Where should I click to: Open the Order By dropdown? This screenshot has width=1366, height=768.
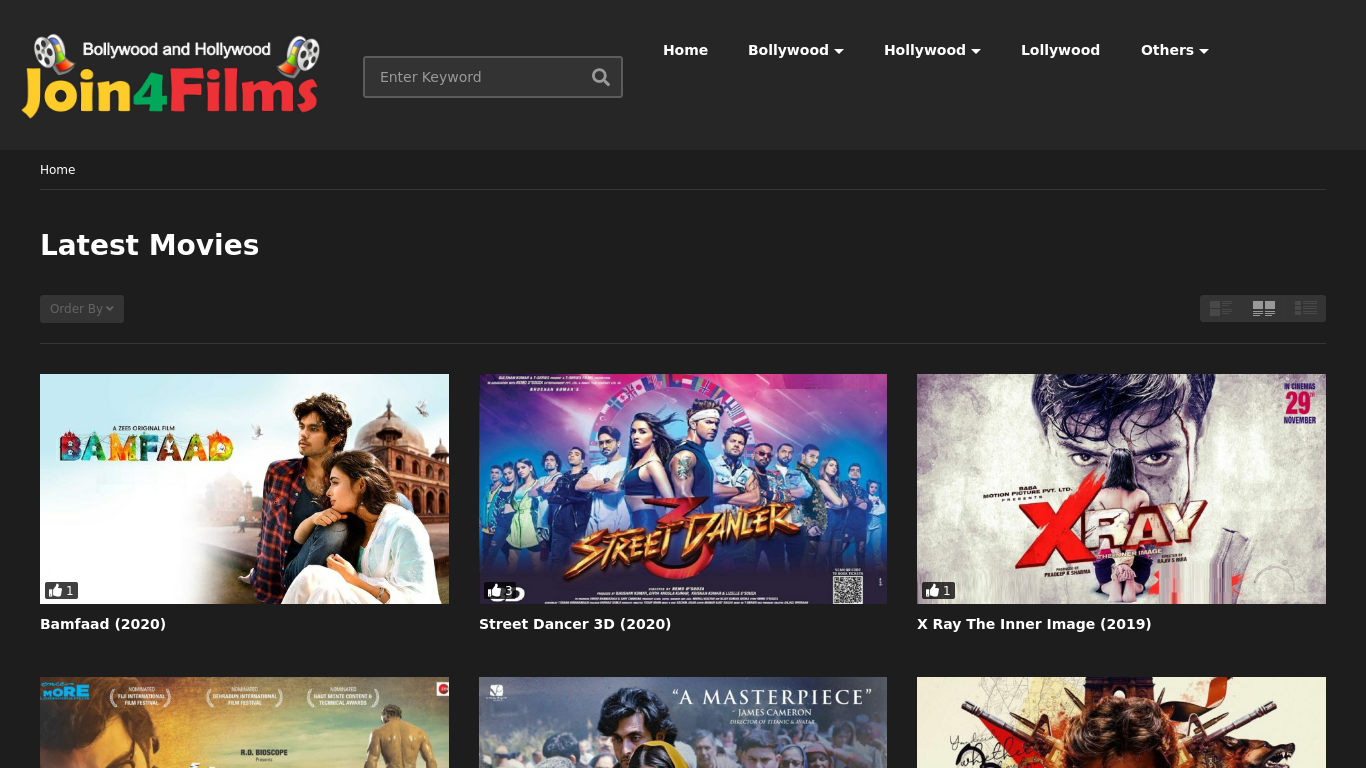click(x=82, y=309)
